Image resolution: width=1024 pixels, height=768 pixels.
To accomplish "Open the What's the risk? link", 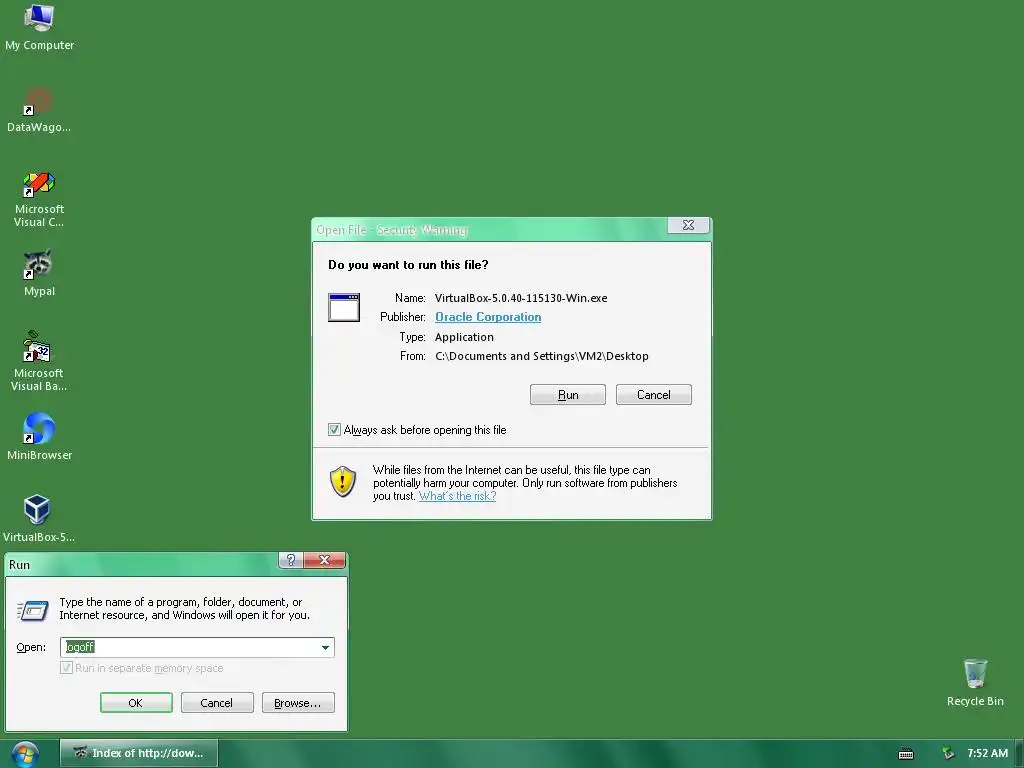I will click(457, 496).
